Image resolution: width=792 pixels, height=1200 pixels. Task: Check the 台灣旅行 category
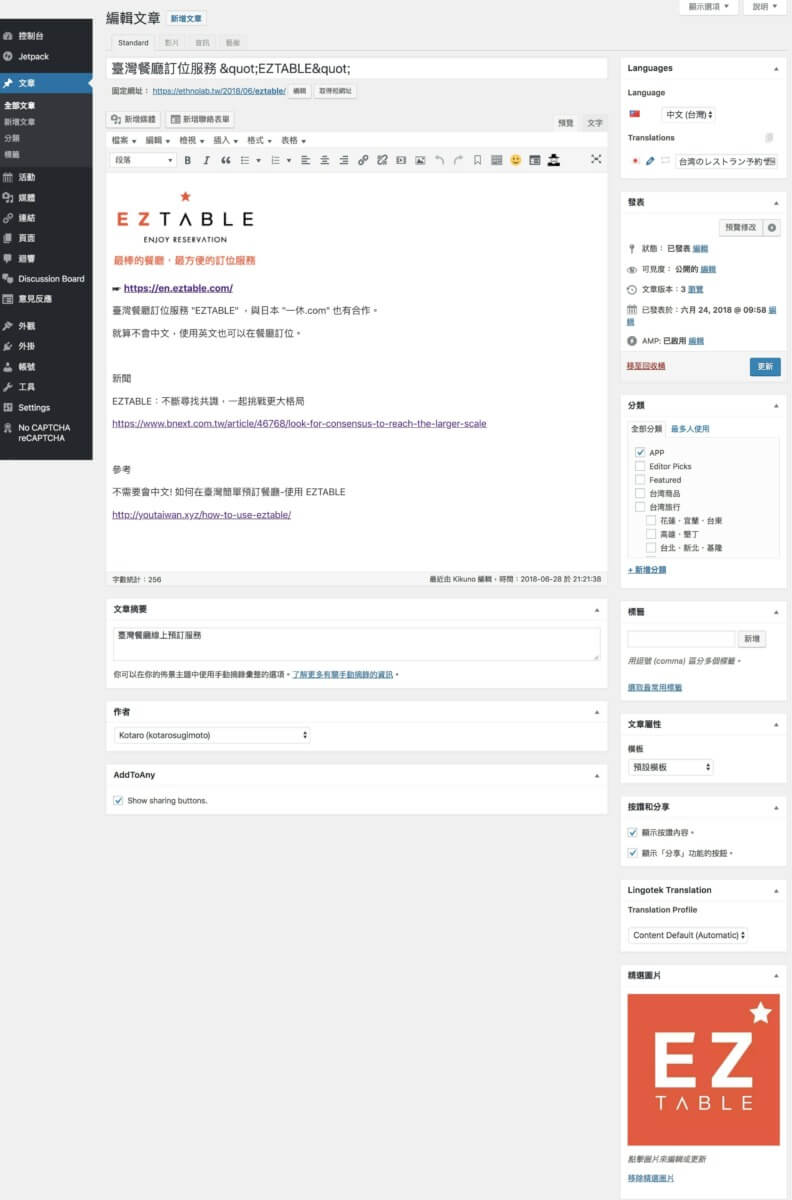click(x=640, y=507)
